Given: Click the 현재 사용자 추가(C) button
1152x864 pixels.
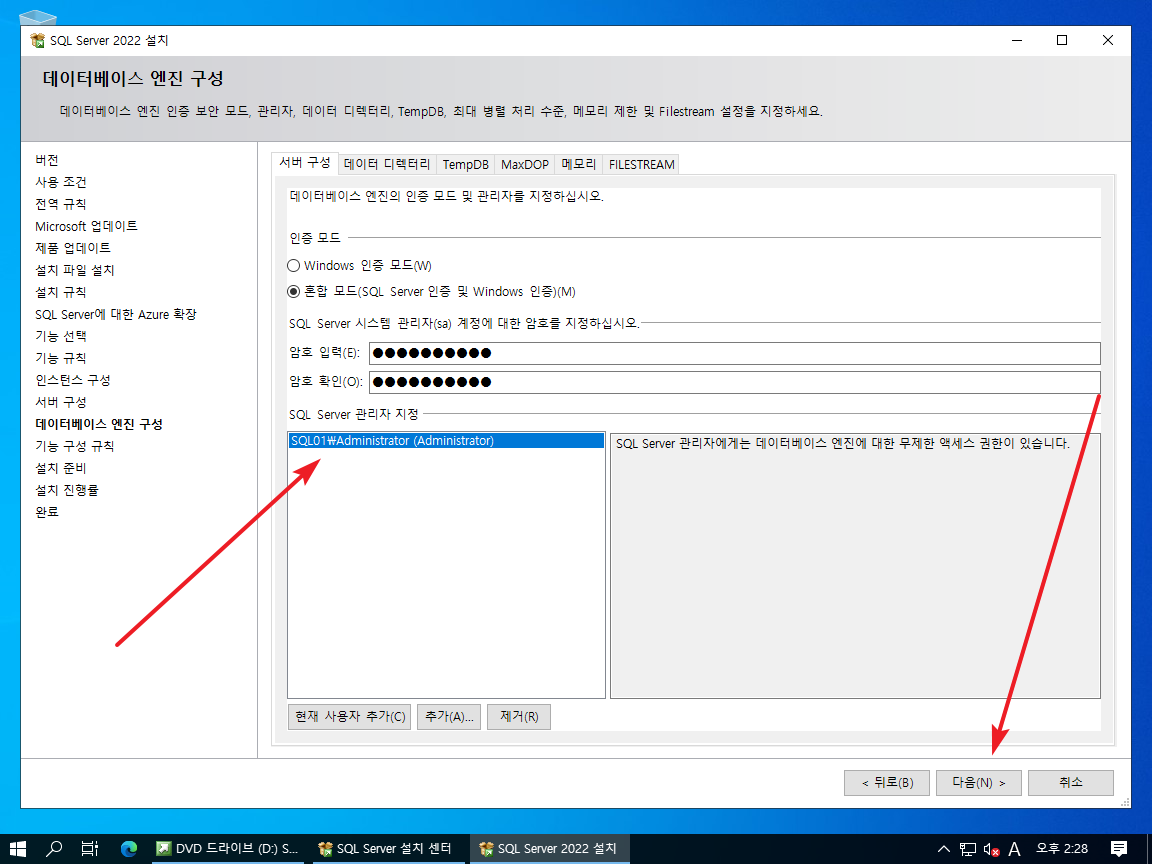Looking at the screenshot, I should coord(350,717).
